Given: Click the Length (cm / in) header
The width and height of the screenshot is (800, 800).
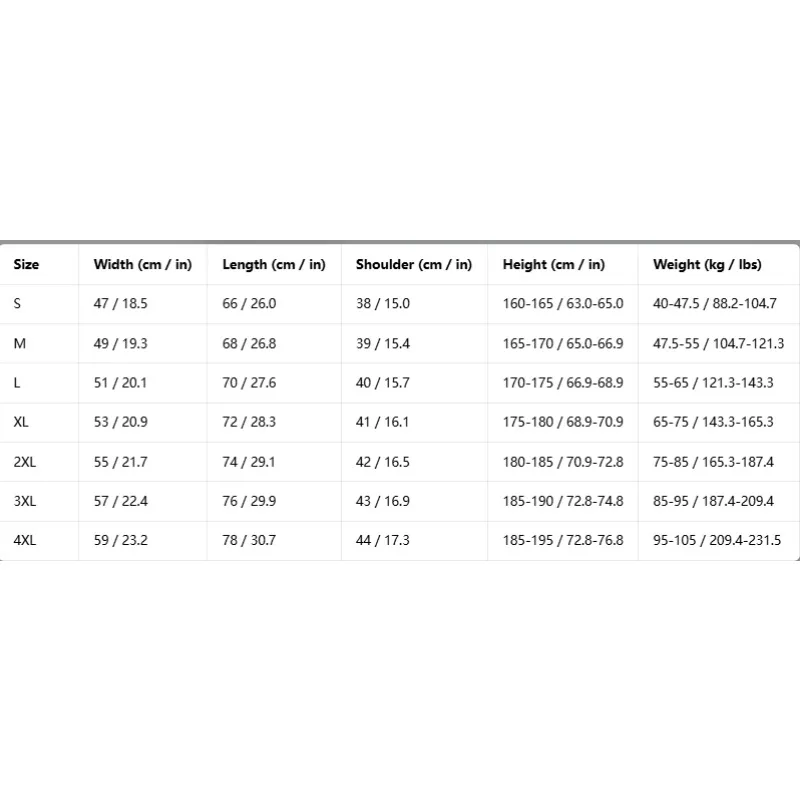Looking at the screenshot, I should [273, 264].
